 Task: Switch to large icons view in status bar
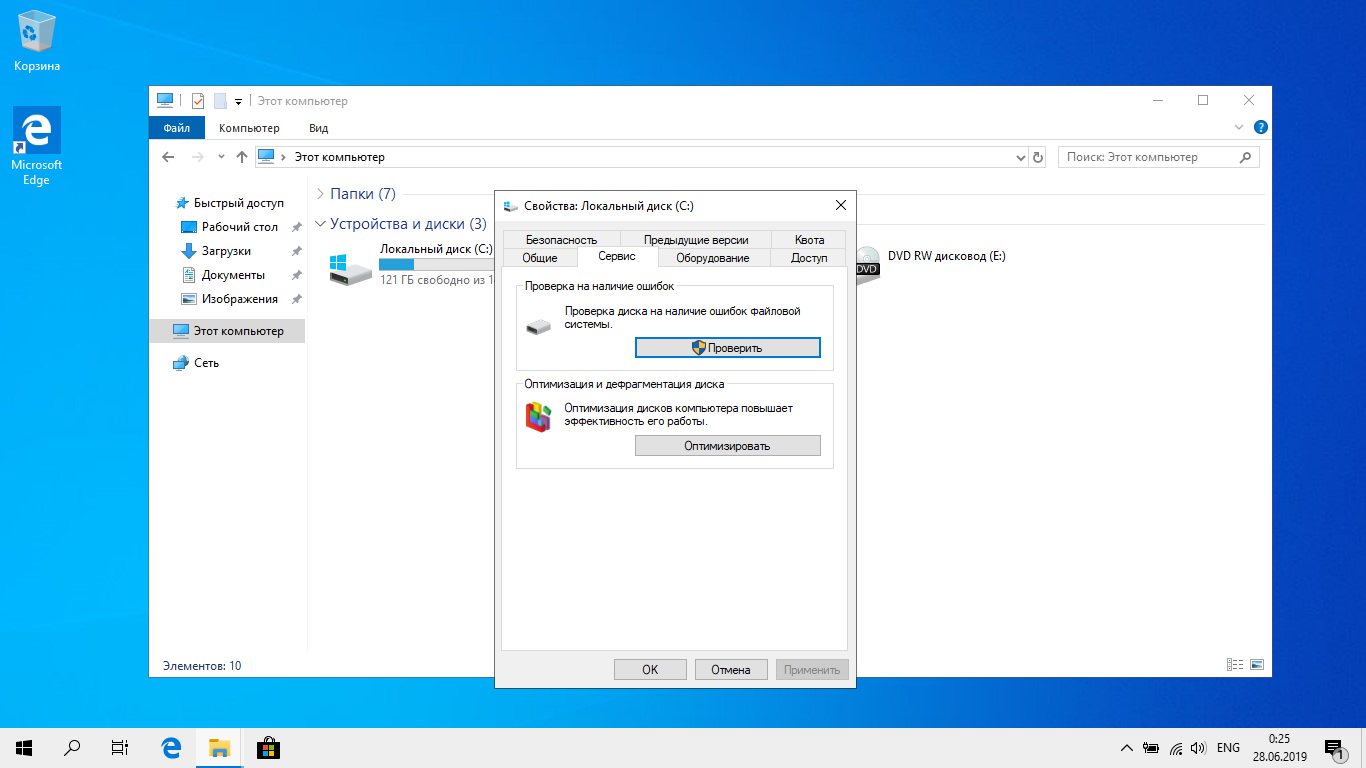click(x=1257, y=665)
